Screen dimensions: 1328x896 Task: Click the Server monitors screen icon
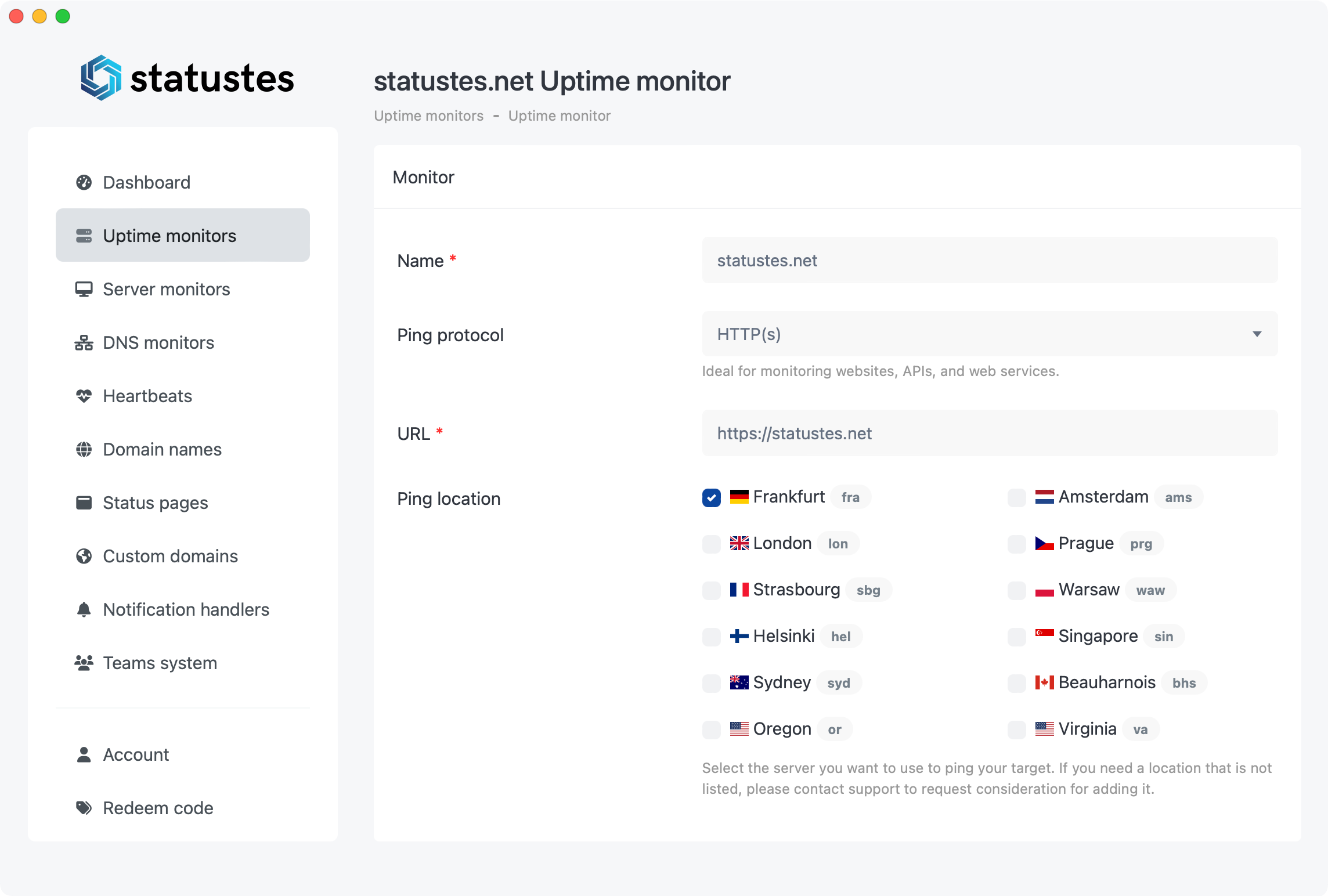[84, 289]
